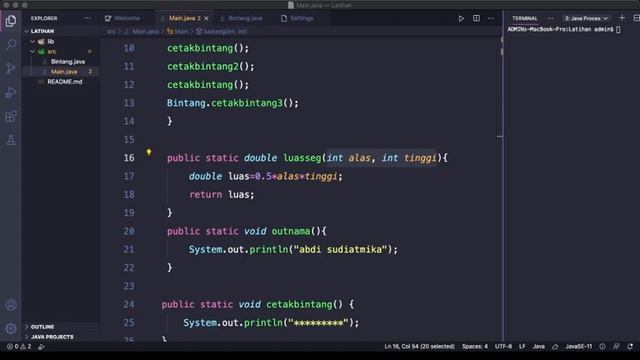Click the outnama method name on line 20
The image size is (640, 360).
[x=291, y=231]
